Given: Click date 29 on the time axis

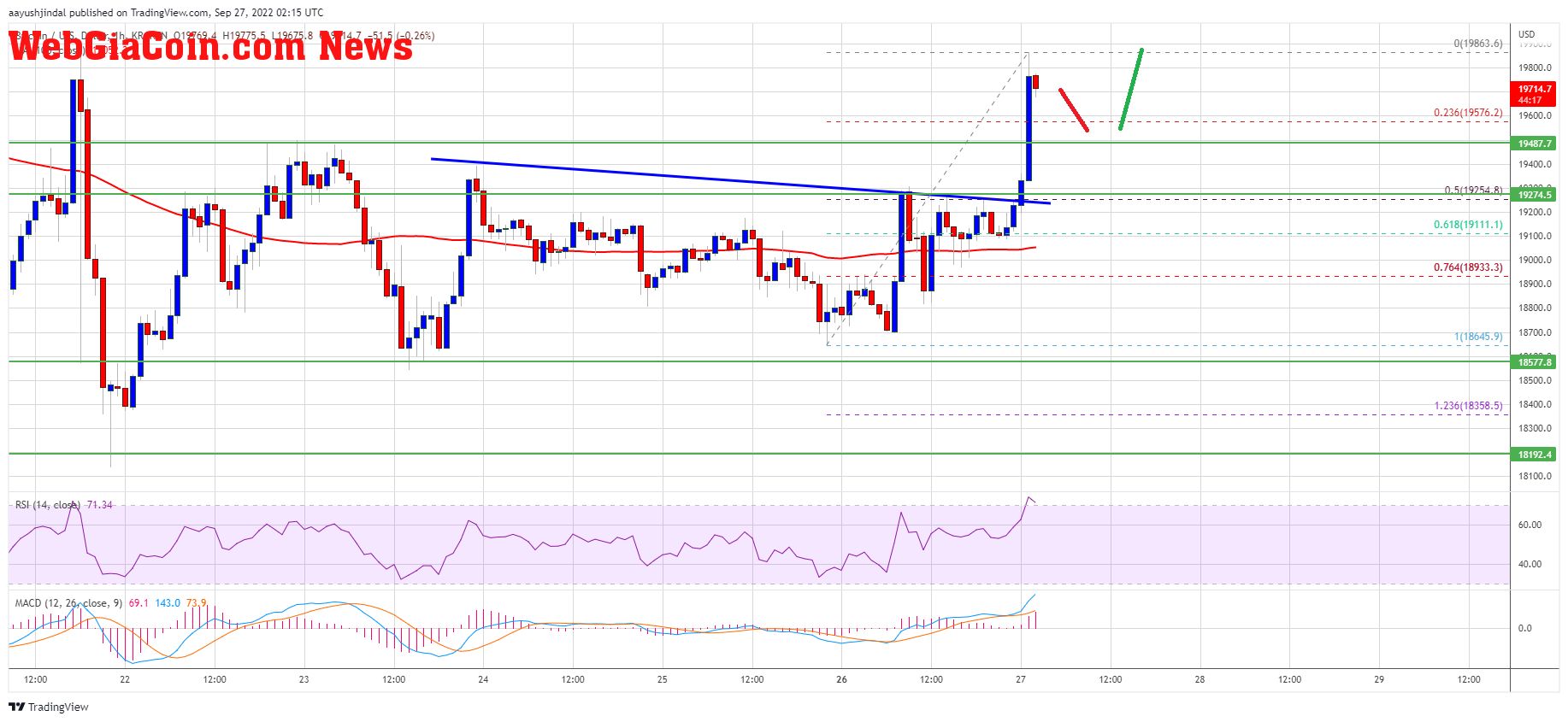Looking at the screenshot, I should tap(1379, 680).
